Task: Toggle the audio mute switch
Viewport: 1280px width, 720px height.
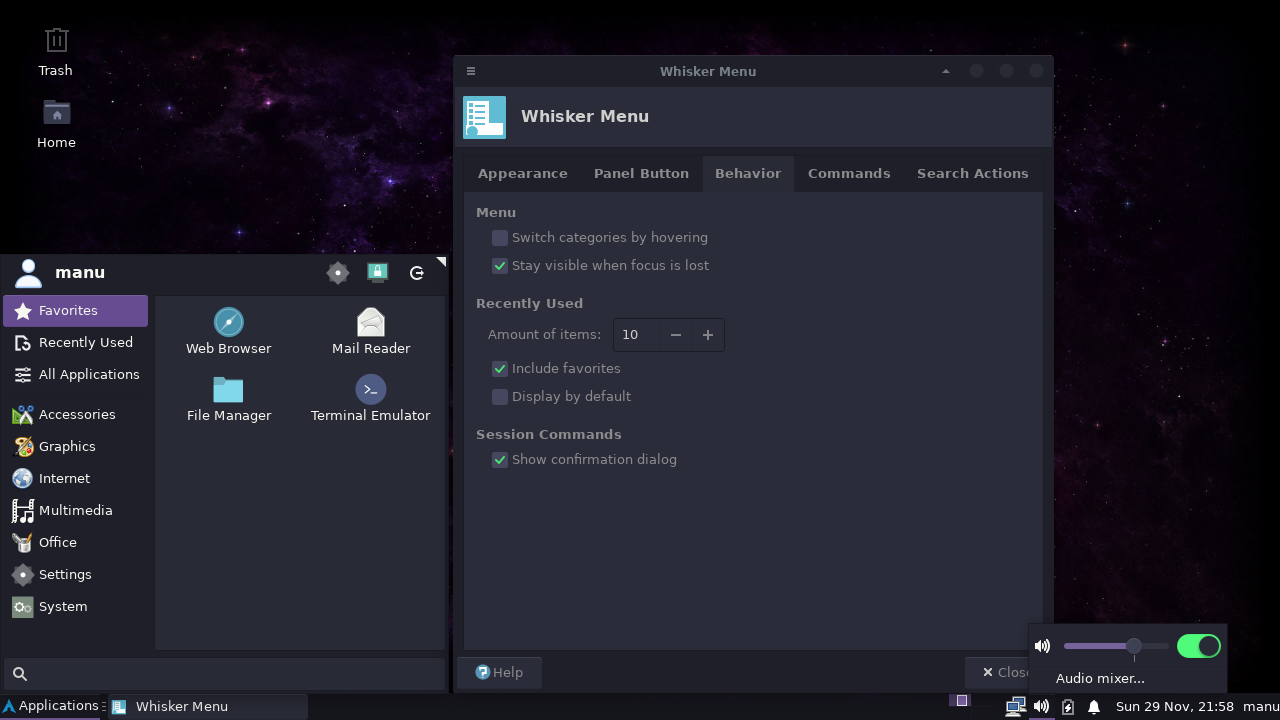Action: (1198, 646)
